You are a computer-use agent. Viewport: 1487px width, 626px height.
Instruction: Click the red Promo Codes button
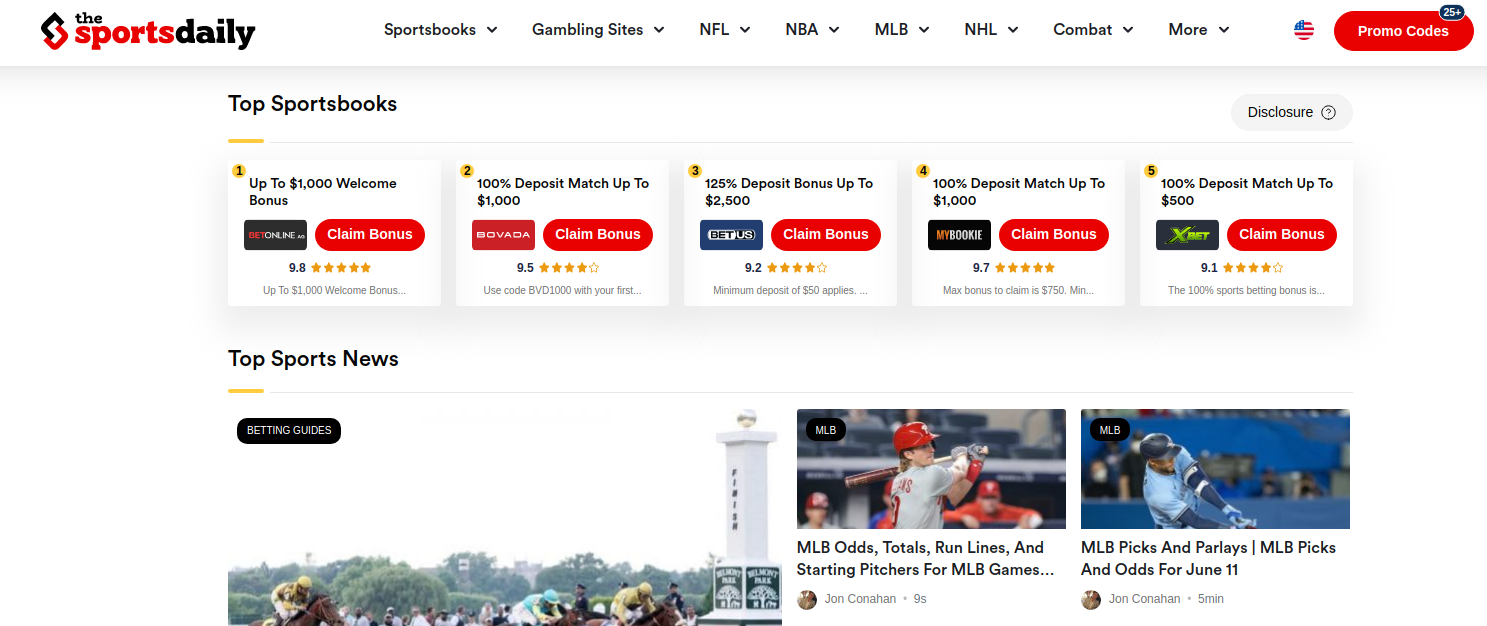click(1403, 31)
